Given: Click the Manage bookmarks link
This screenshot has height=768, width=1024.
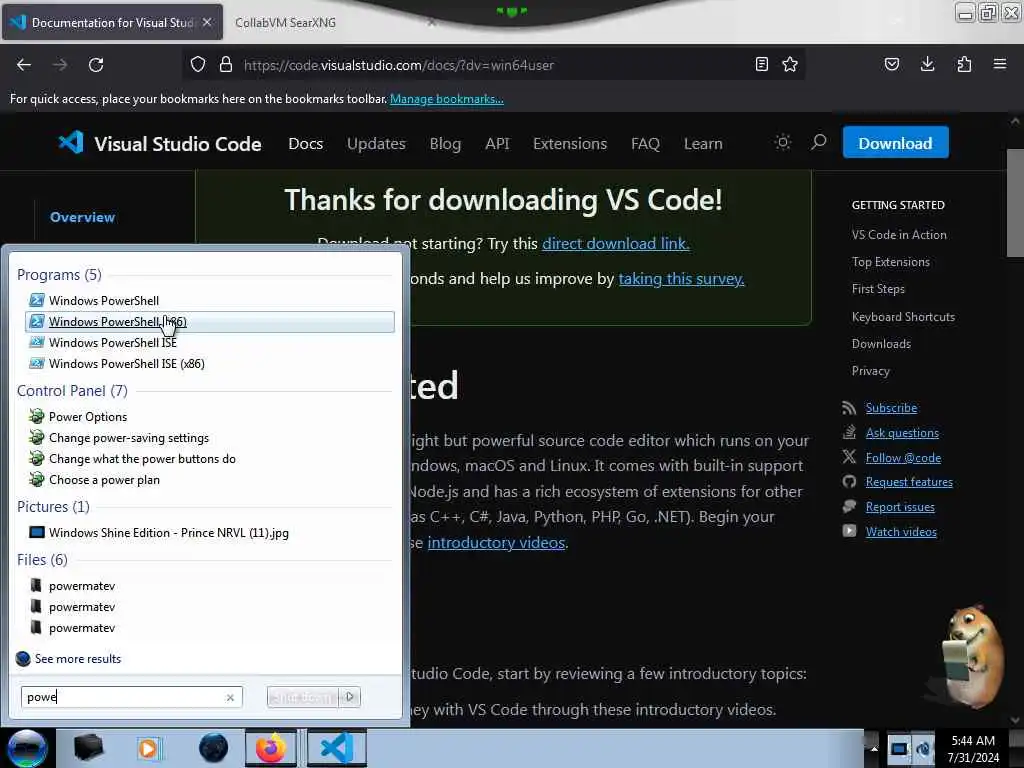Looking at the screenshot, I should click(447, 99).
